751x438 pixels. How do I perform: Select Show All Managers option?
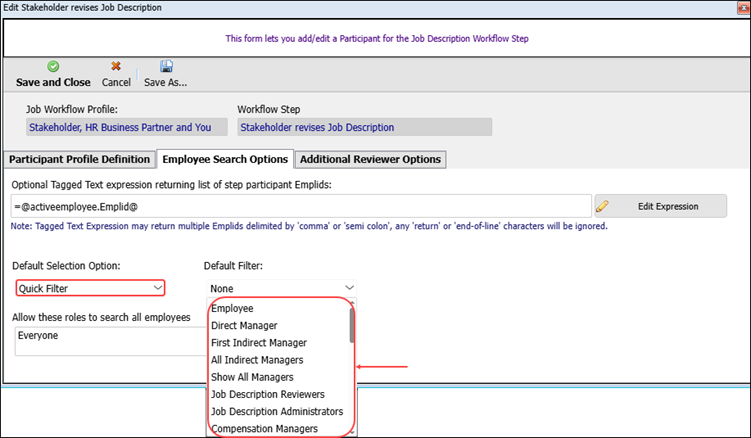(252, 377)
